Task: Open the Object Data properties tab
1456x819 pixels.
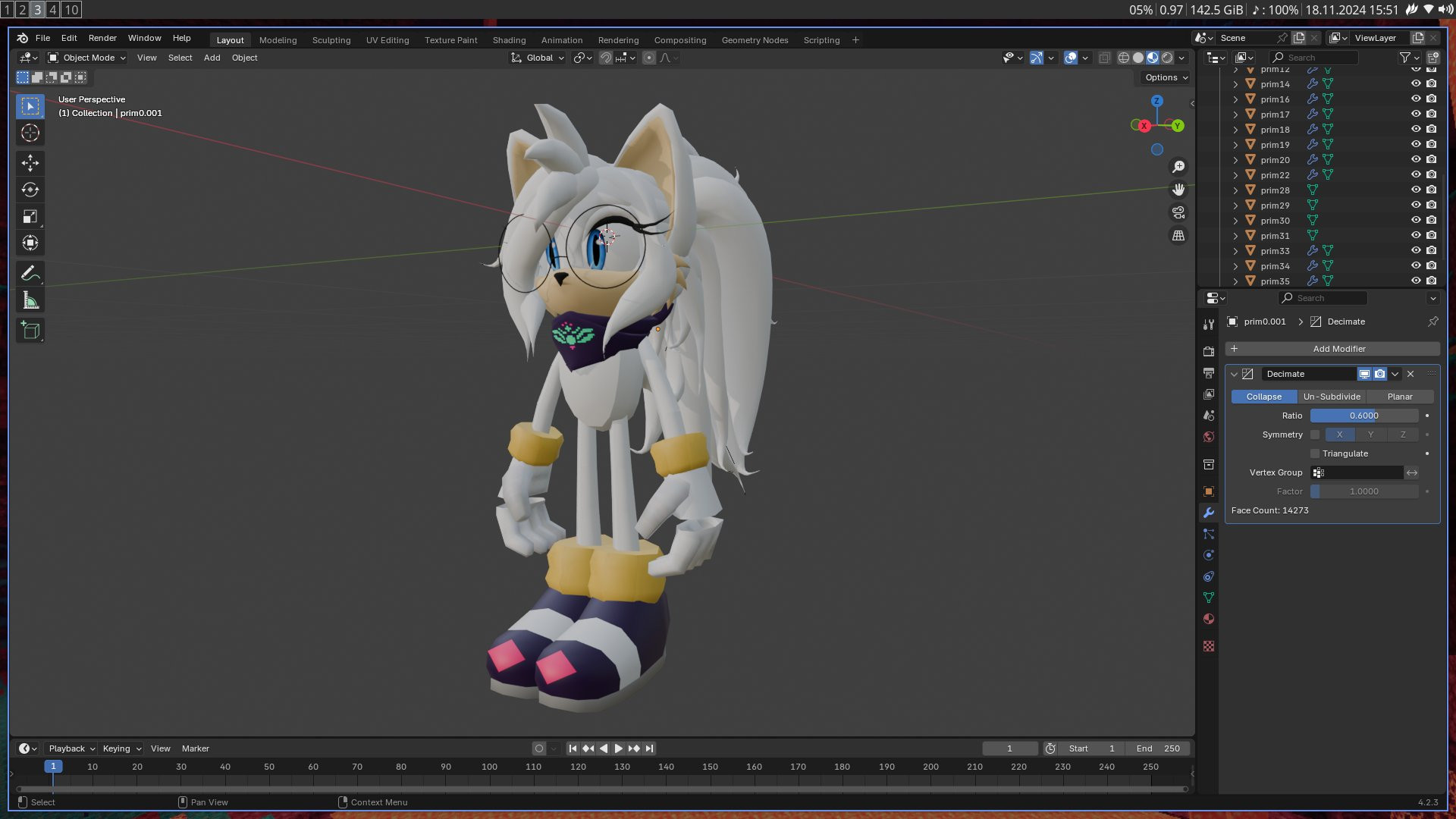Action: point(1209,598)
